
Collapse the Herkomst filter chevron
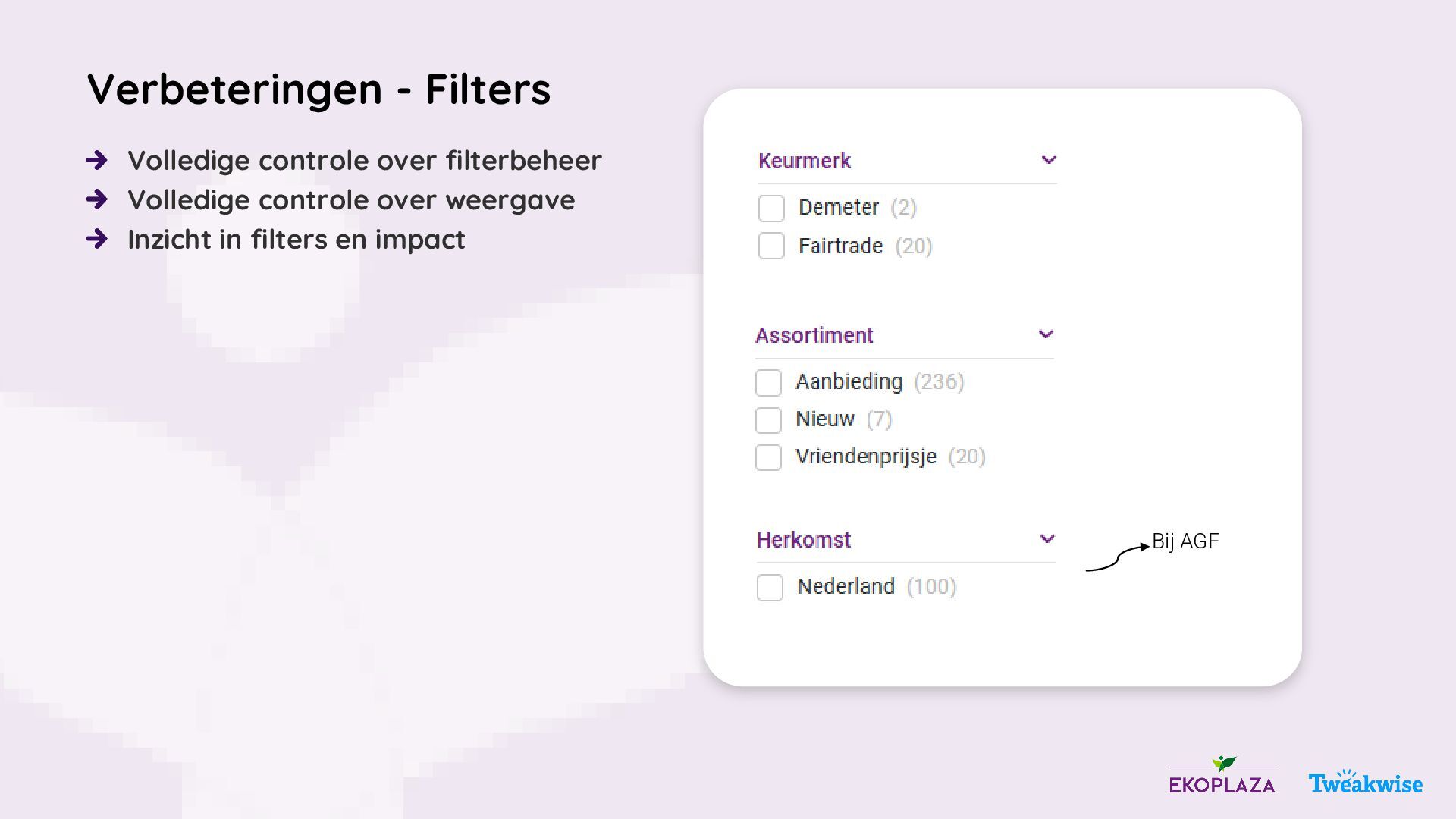(x=1047, y=539)
